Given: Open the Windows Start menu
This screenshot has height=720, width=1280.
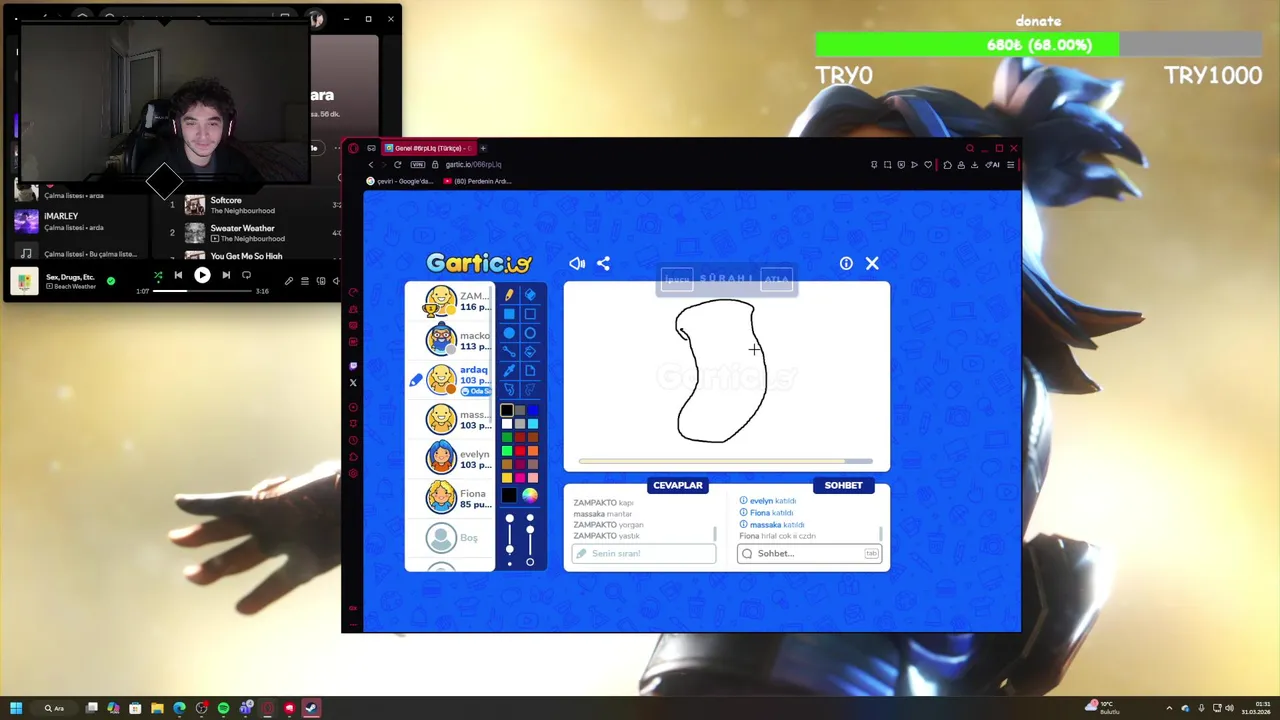Looking at the screenshot, I should coord(16,708).
